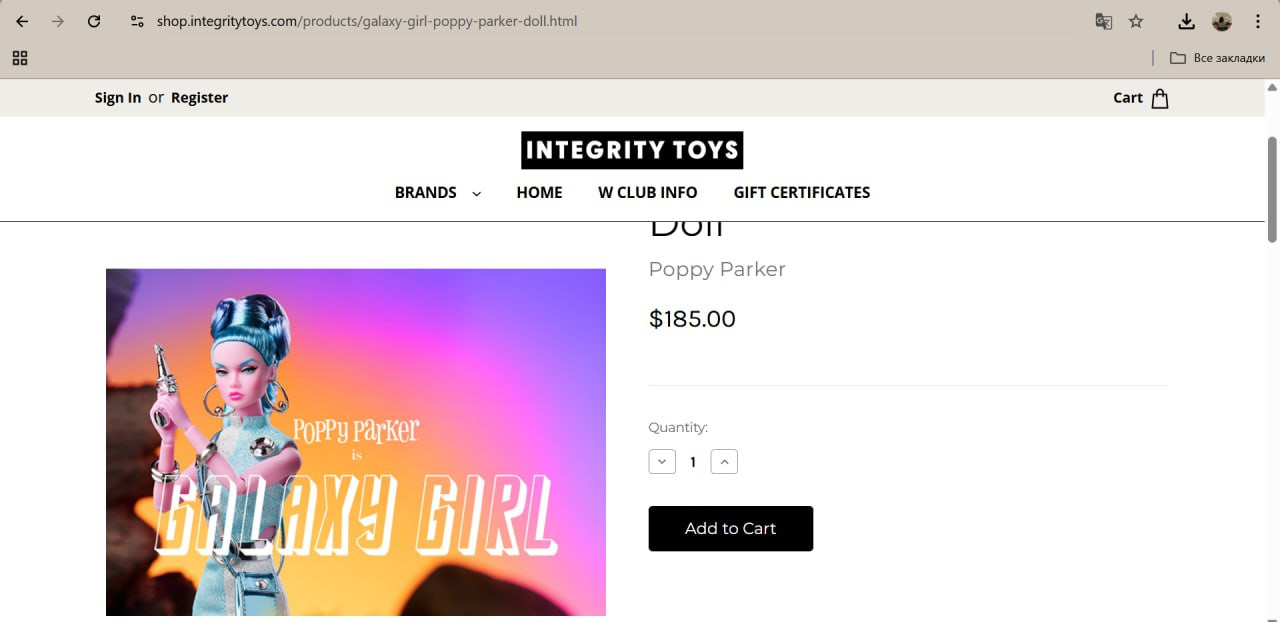Click the browser back arrow

click(x=22, y=21)
